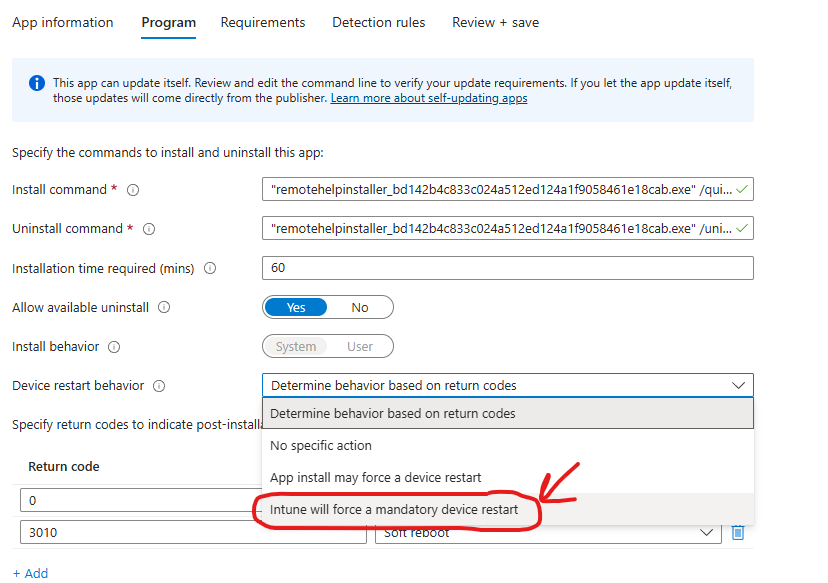Select No specific action option

[507, 445]
